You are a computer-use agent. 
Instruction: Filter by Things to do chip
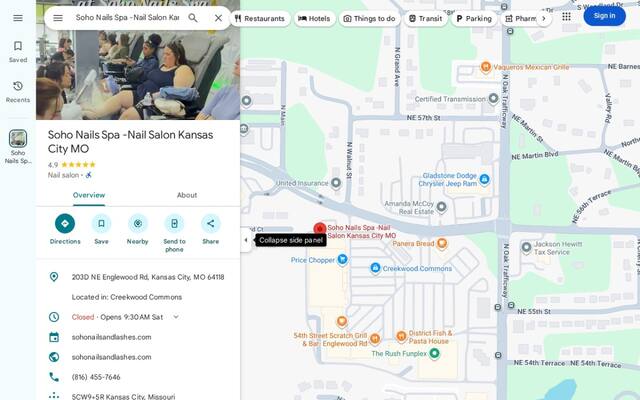pyautogui.click(x=369, y=18)
